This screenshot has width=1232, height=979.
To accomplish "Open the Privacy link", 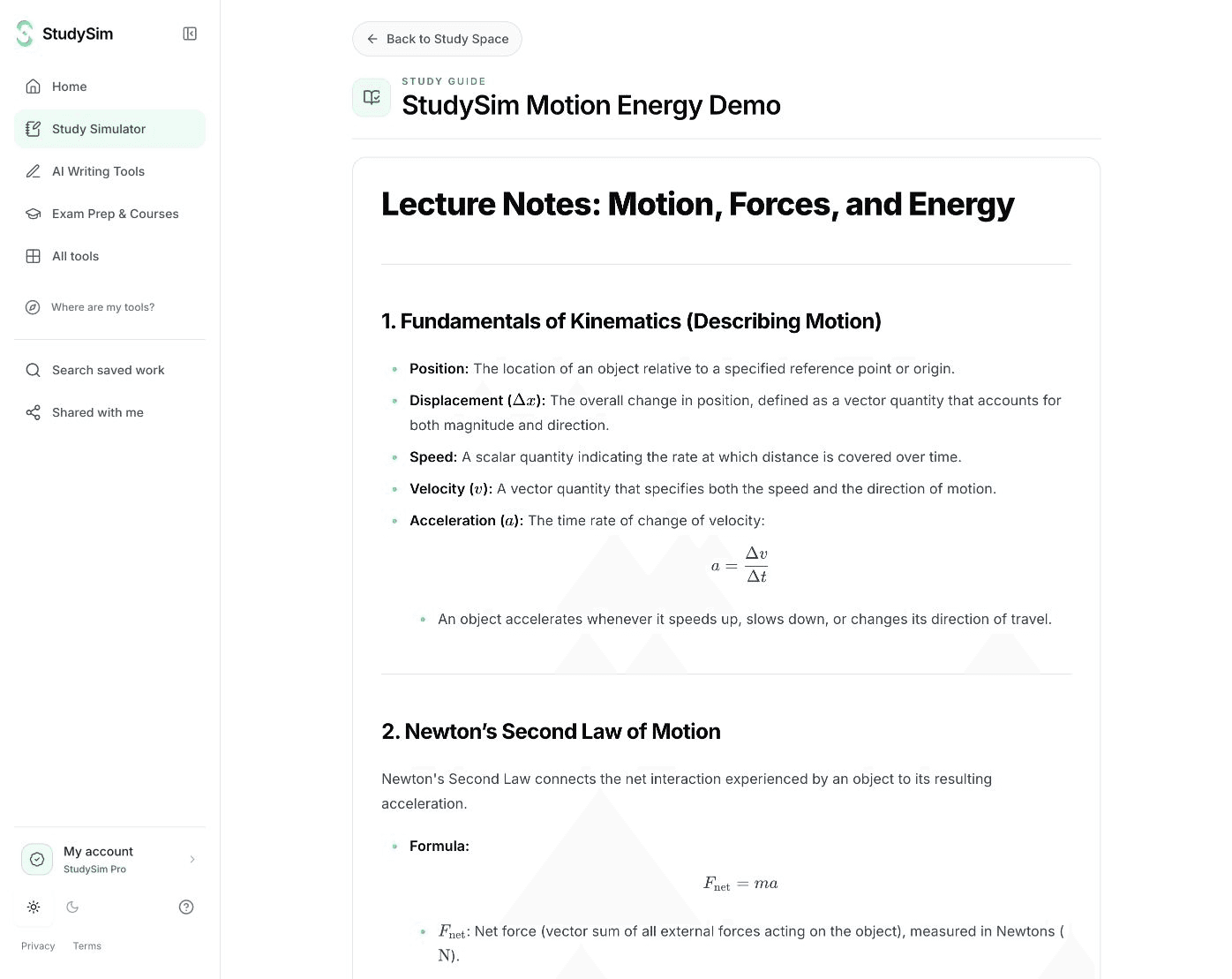I will (38, 946).
